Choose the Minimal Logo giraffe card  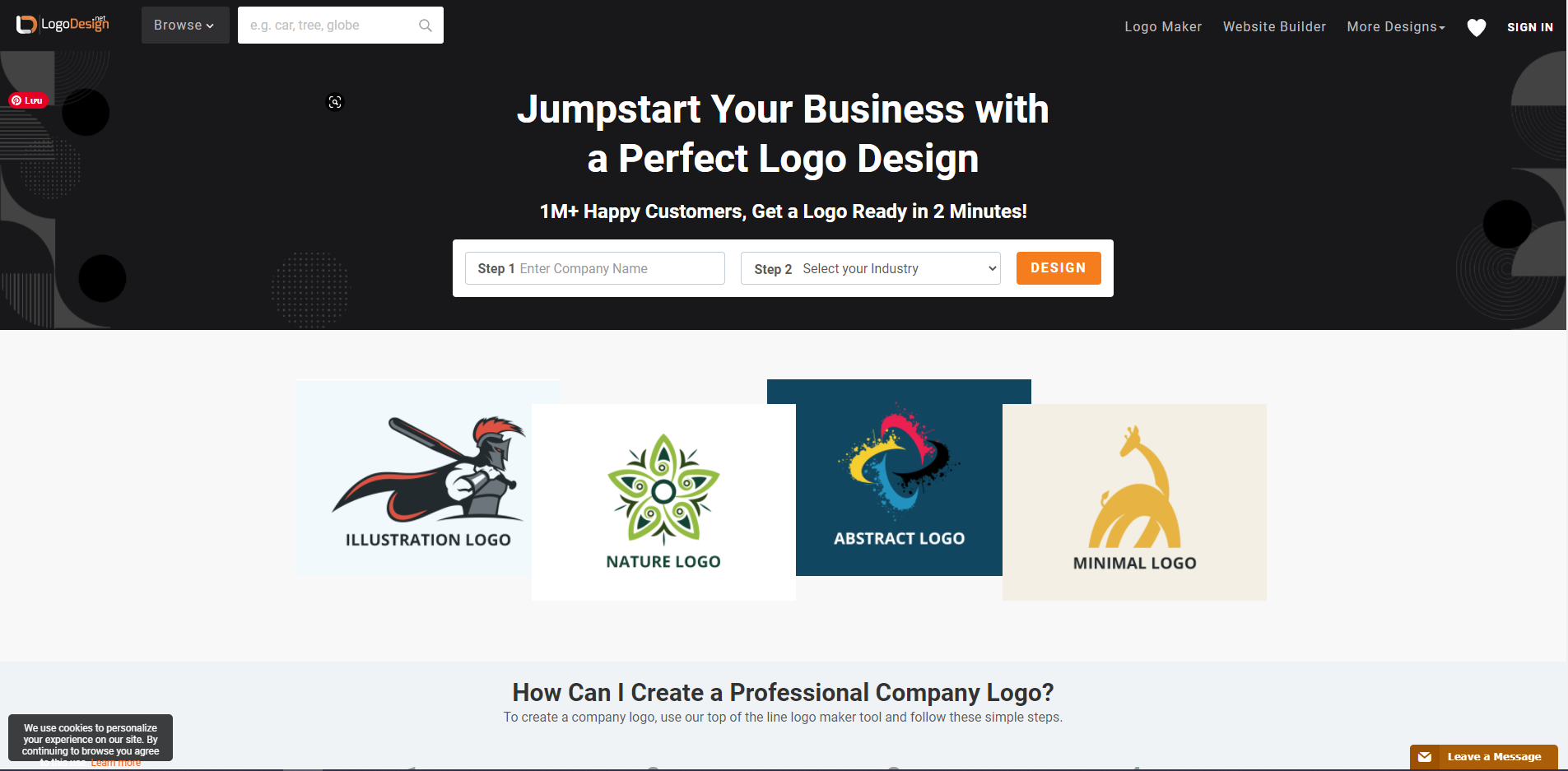click(1134, 502)
